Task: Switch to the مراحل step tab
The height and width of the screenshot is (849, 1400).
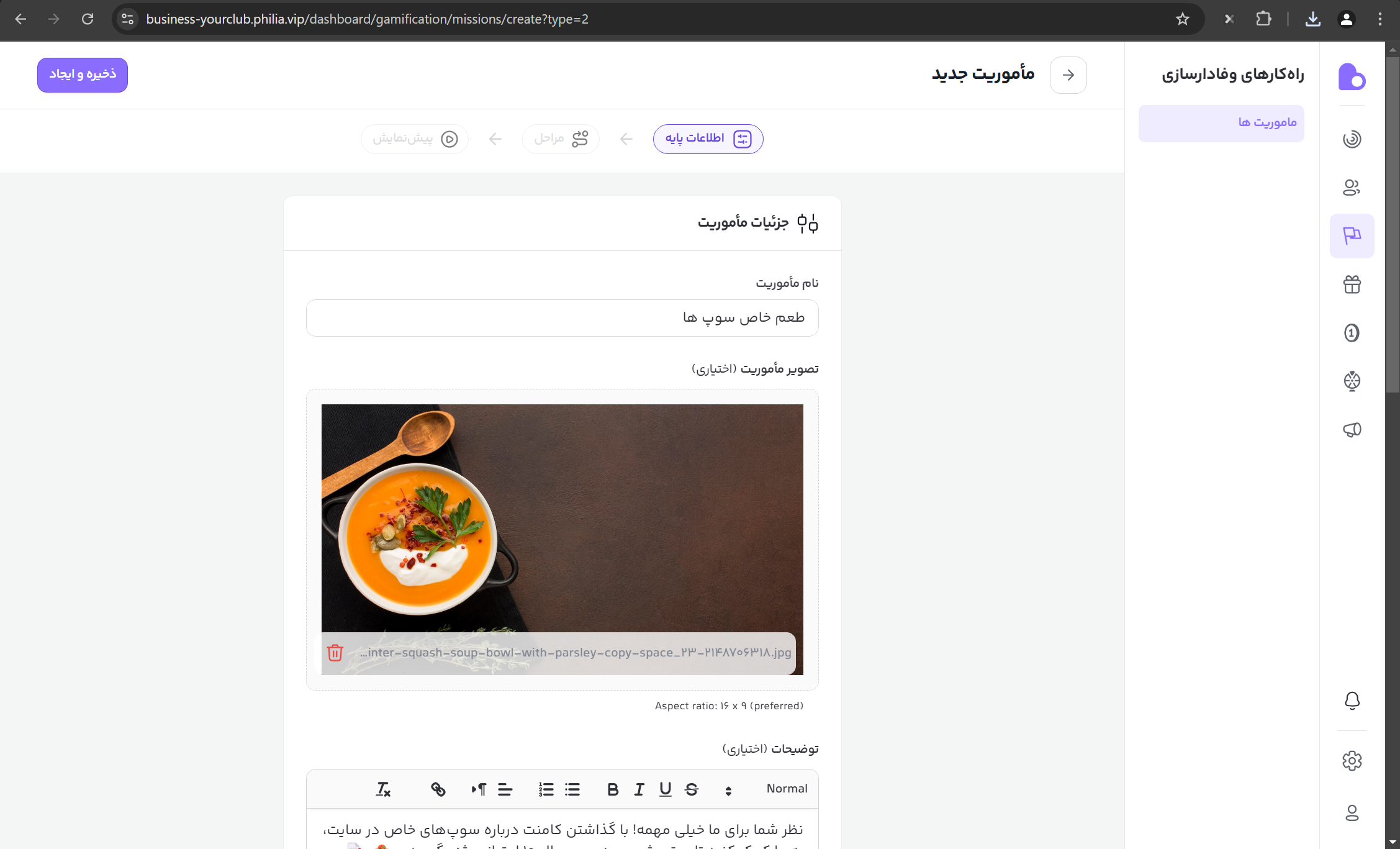Action: pos(561,138)
